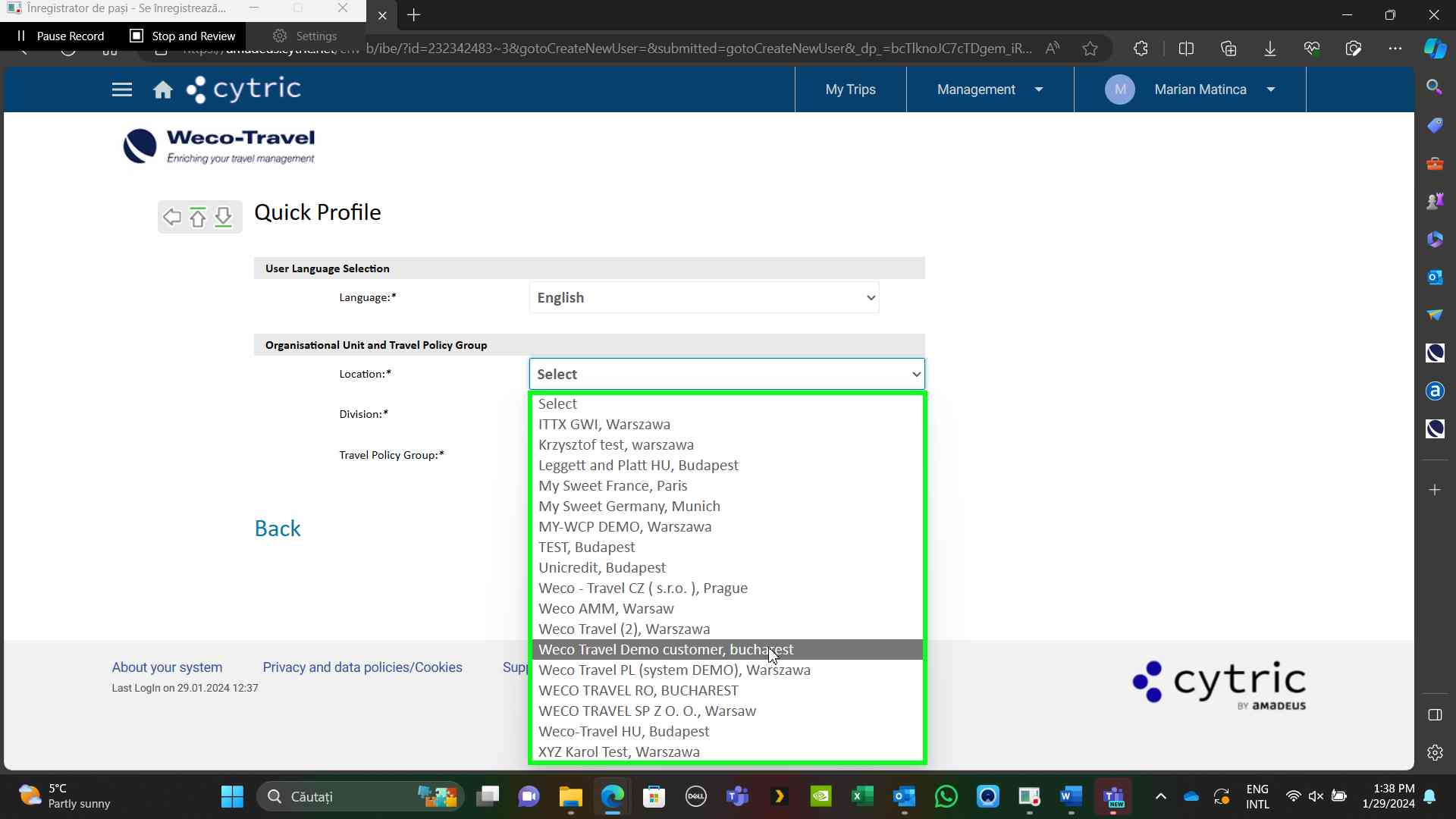The height and width of the screenshot is (819, 1456).
Task: Open the cytric hamburger menu
Action: pos(121,89)
